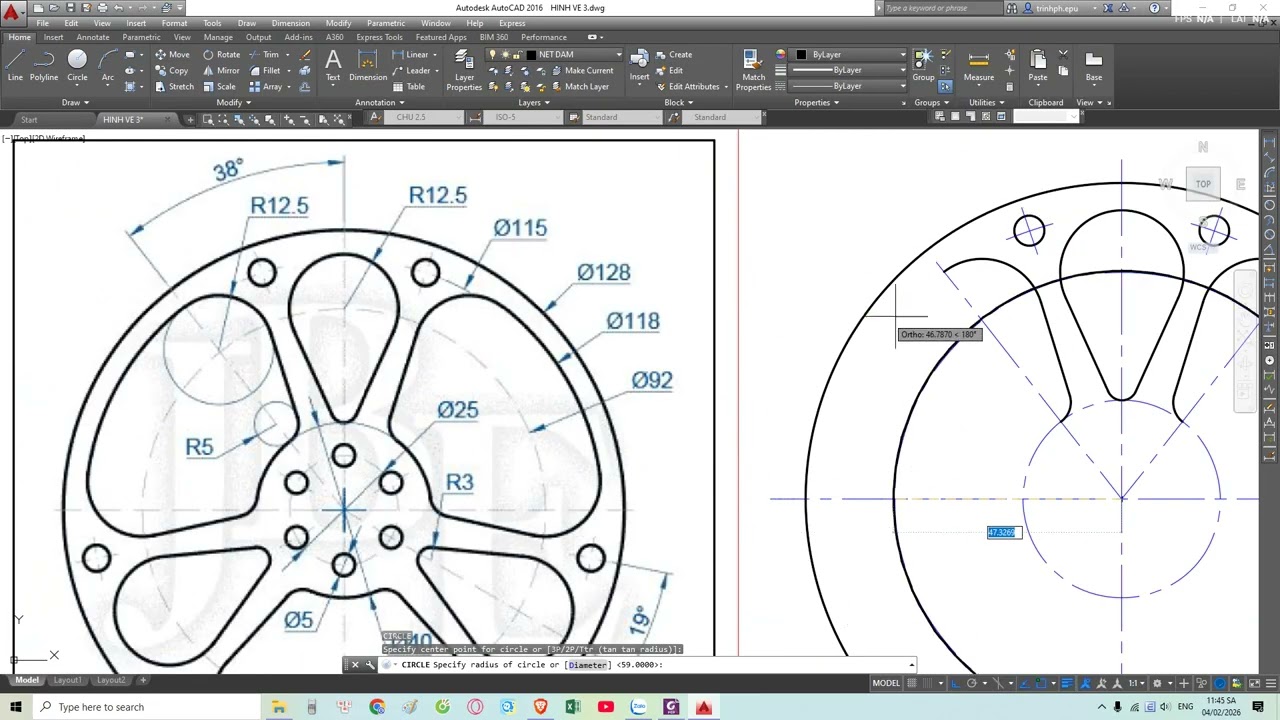Select the Rotate tool

tap(221, 55)
